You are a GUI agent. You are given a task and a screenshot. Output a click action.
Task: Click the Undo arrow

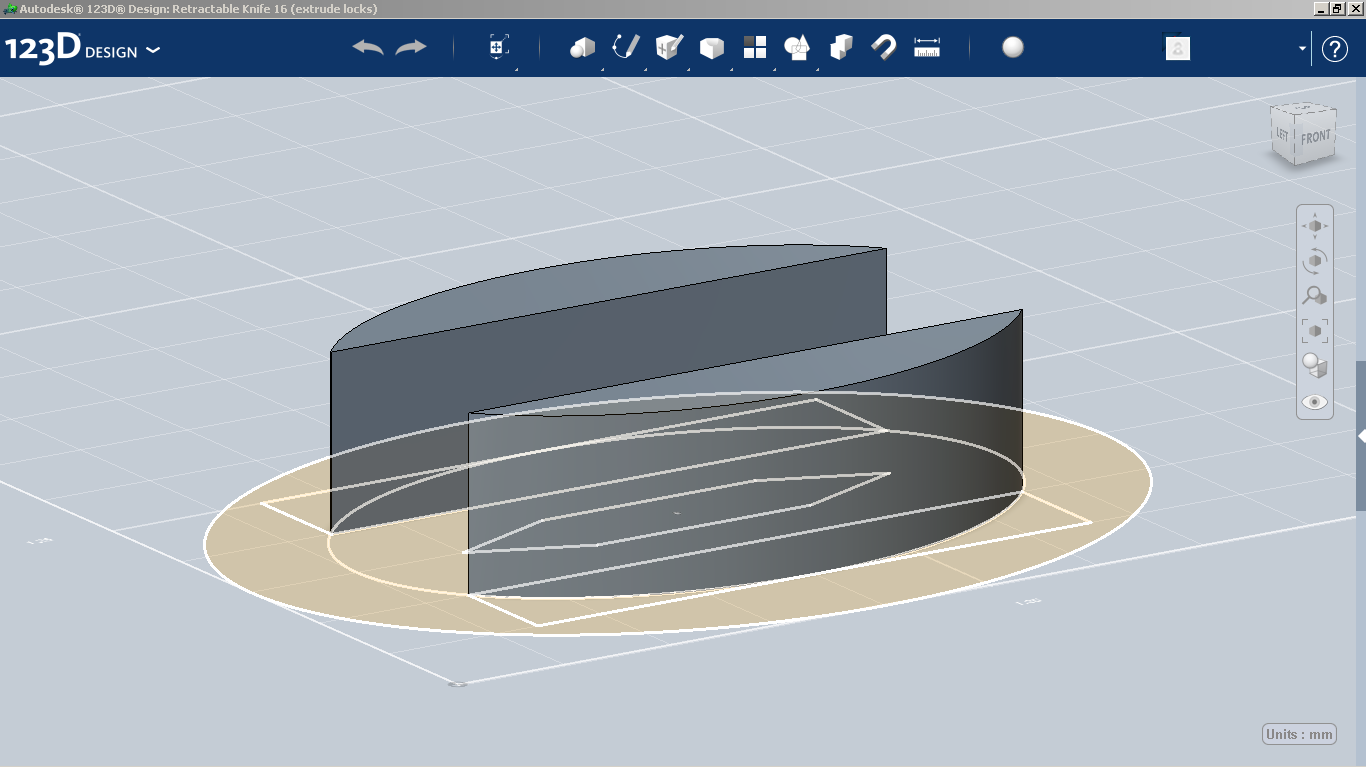(366, 46)
